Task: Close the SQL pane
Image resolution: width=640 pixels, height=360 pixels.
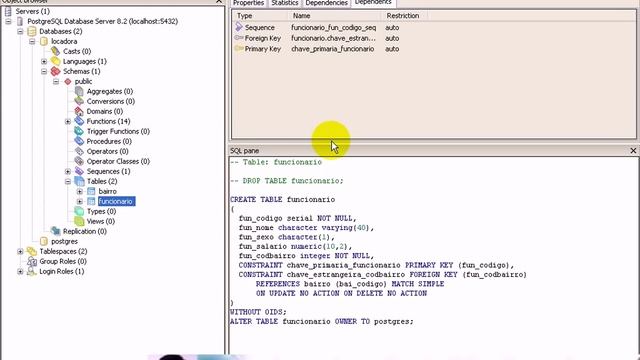Action: pyautogui.click(x=633, y=151)
